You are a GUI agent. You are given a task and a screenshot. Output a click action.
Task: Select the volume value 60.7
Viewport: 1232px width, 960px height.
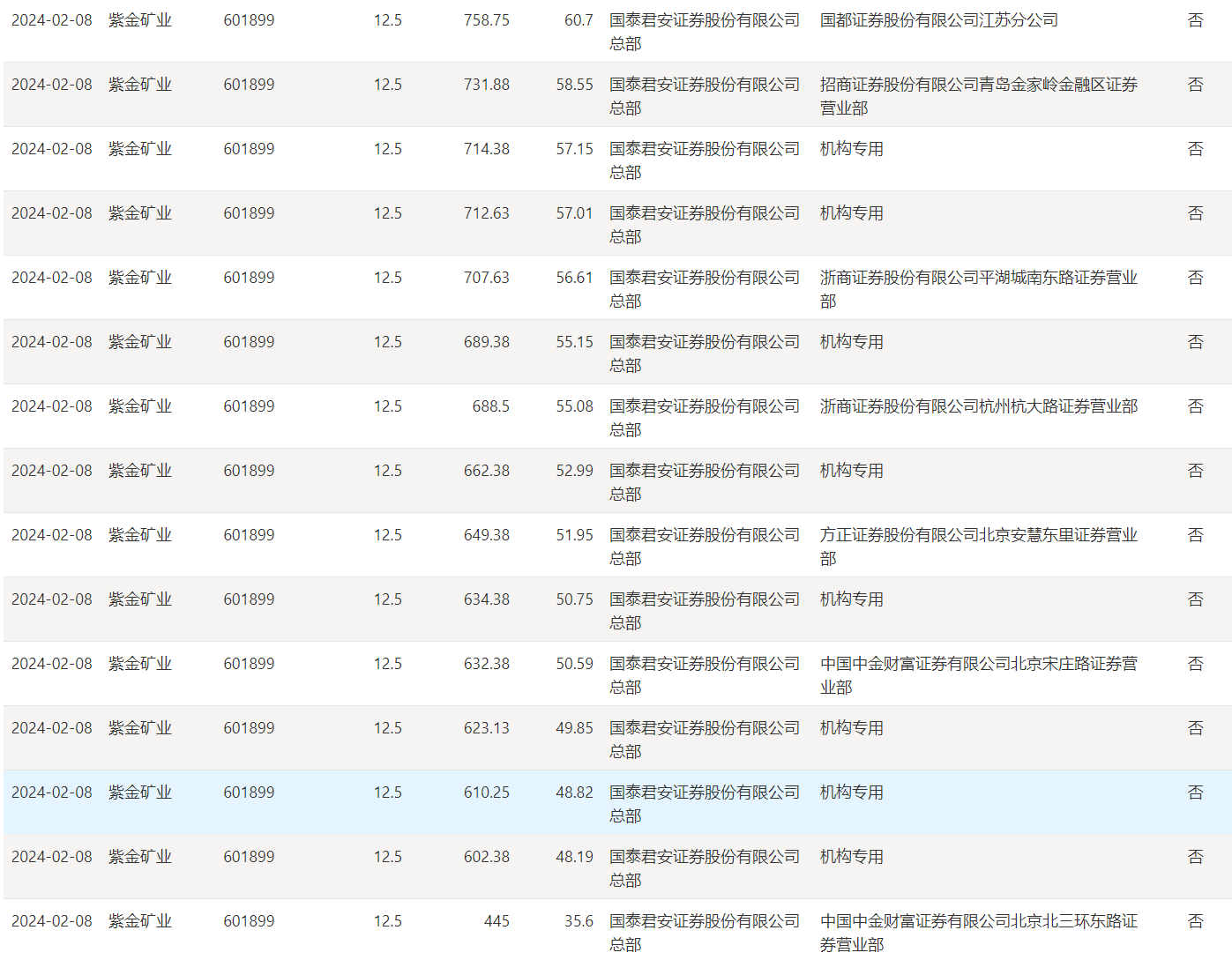coord(579,20)
